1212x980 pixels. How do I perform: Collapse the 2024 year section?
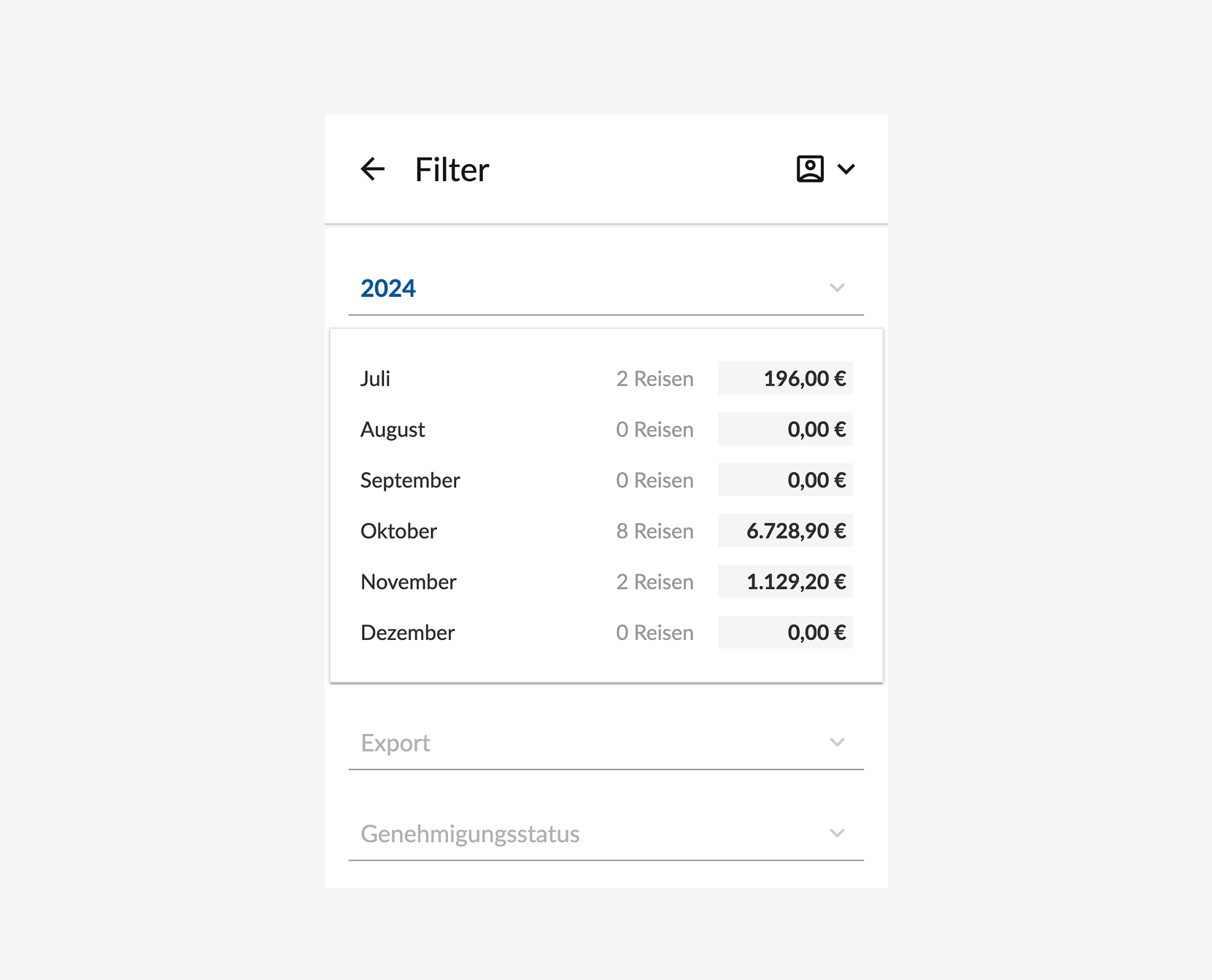pyautogui.click(x=837, y=288)
